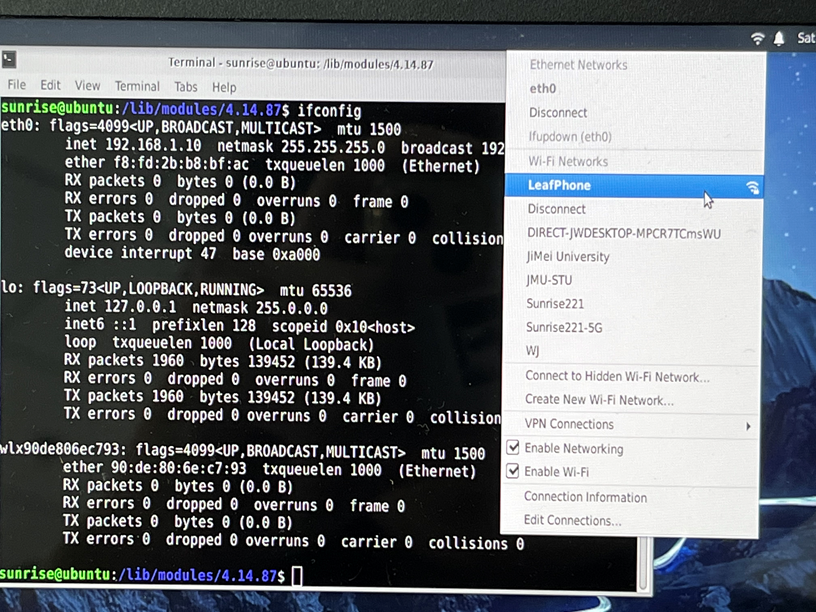Click the eth0 entry in network menu

(543, 88)
